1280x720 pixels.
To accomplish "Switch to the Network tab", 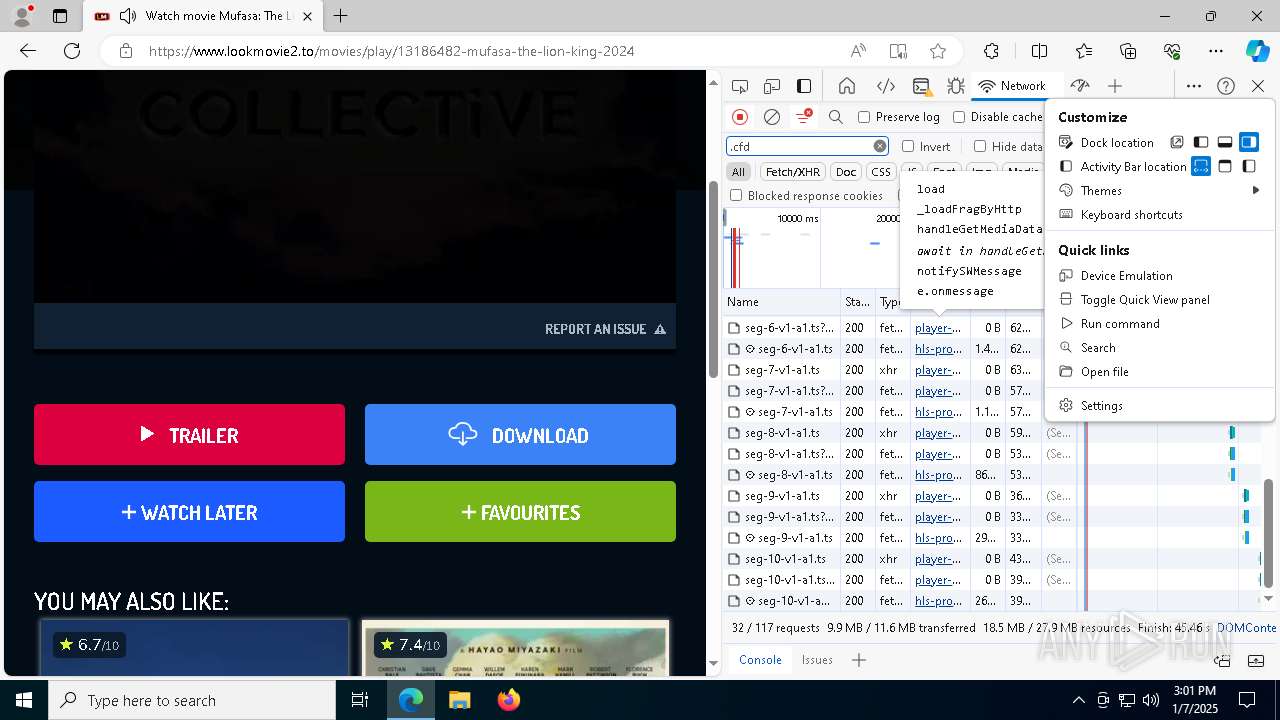I will (x=1012, y=86).
